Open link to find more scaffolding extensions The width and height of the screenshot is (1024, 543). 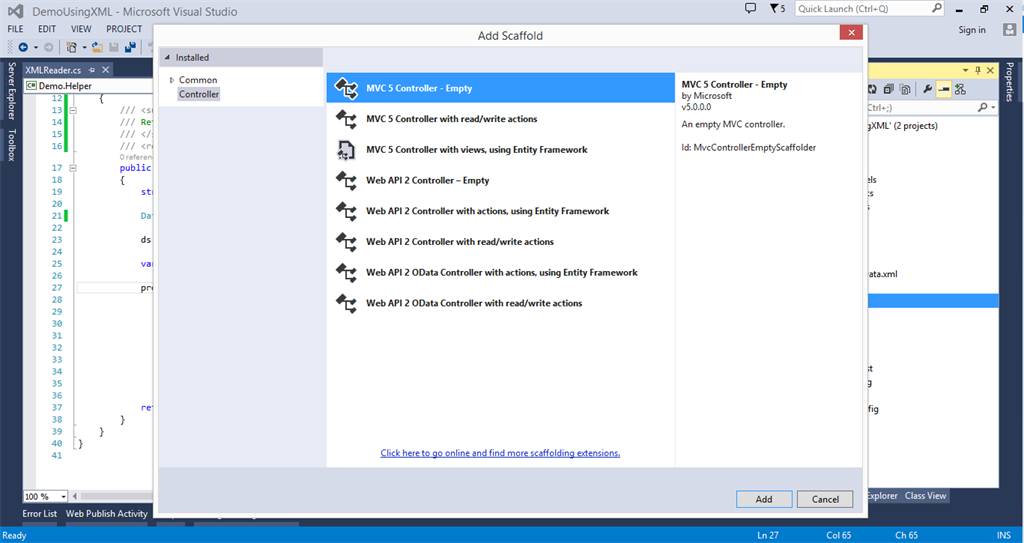(x=500, y=453)
